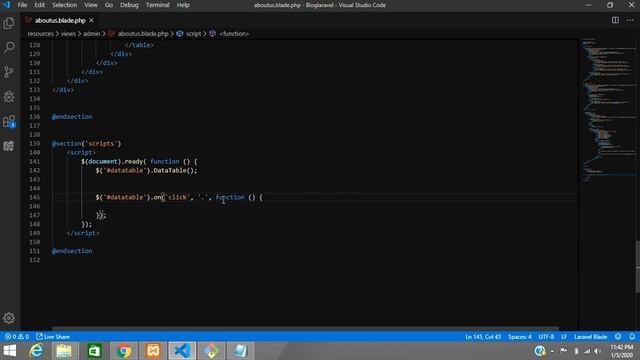Viewport: 640px width, 360px height.
Task: Click the feedback smiley icon
Action: 618,337
